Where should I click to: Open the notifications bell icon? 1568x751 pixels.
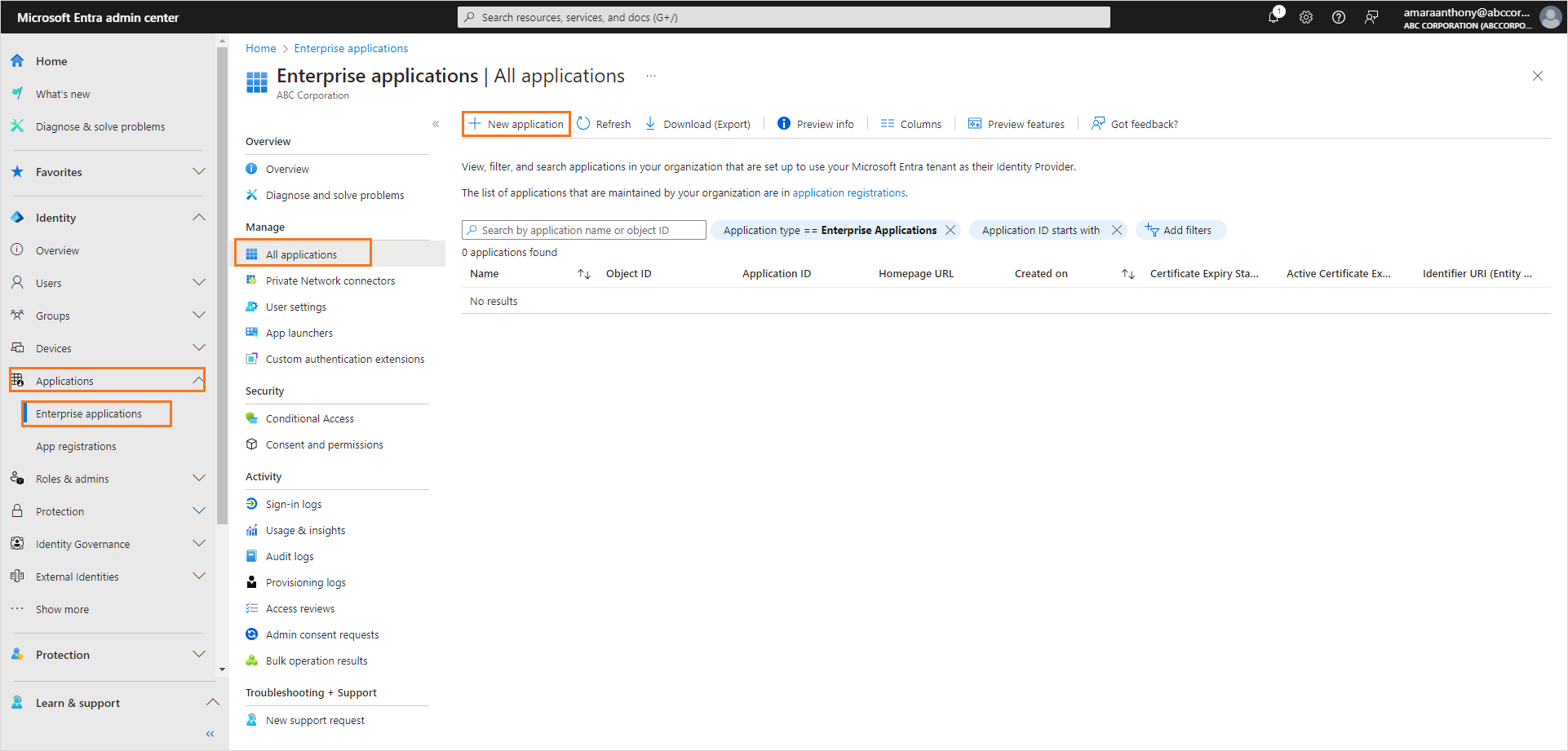click(x=1273, y=16)
